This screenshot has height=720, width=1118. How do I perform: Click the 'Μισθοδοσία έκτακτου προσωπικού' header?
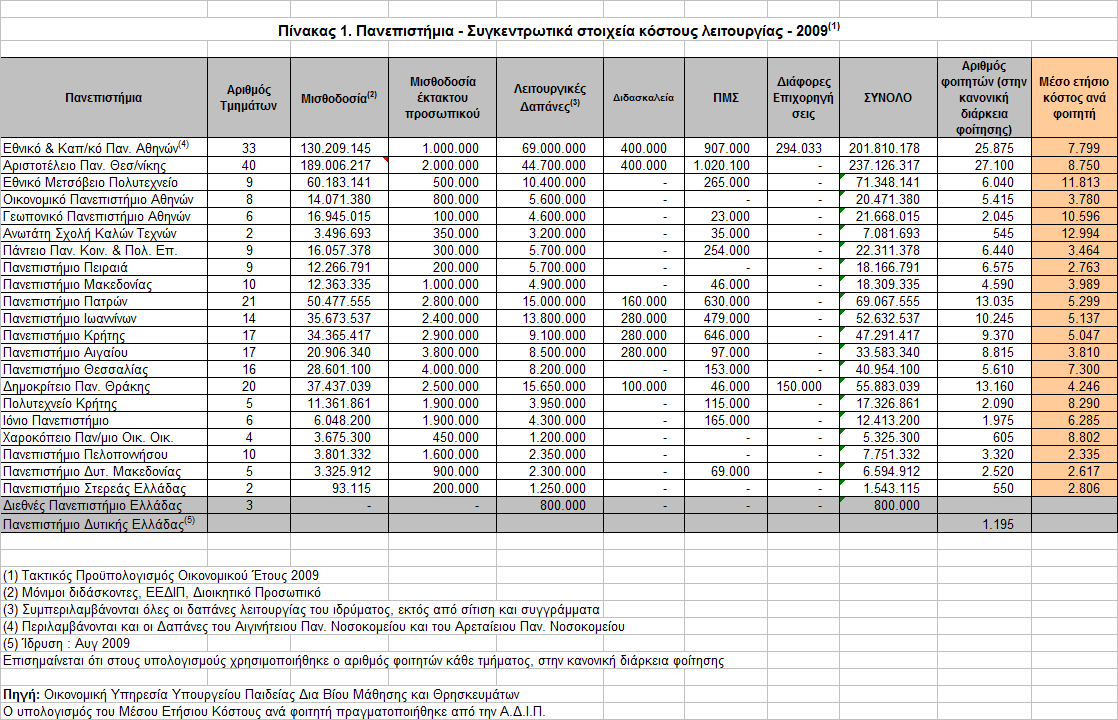pos(442,98)
